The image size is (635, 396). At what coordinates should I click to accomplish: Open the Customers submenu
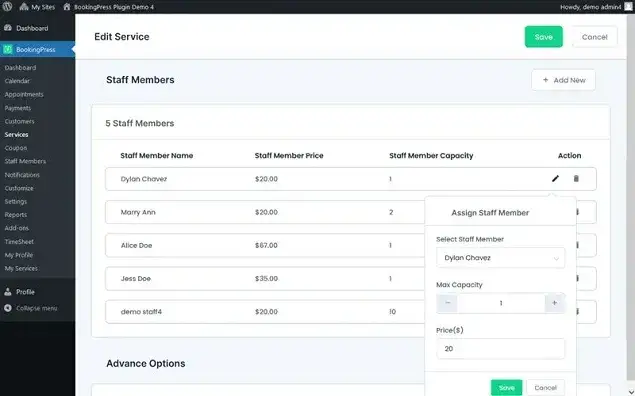19,121
